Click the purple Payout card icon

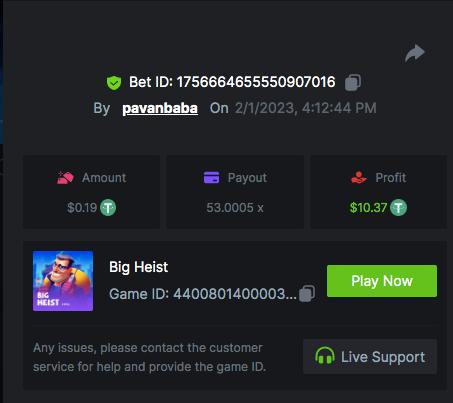(211, 178)
